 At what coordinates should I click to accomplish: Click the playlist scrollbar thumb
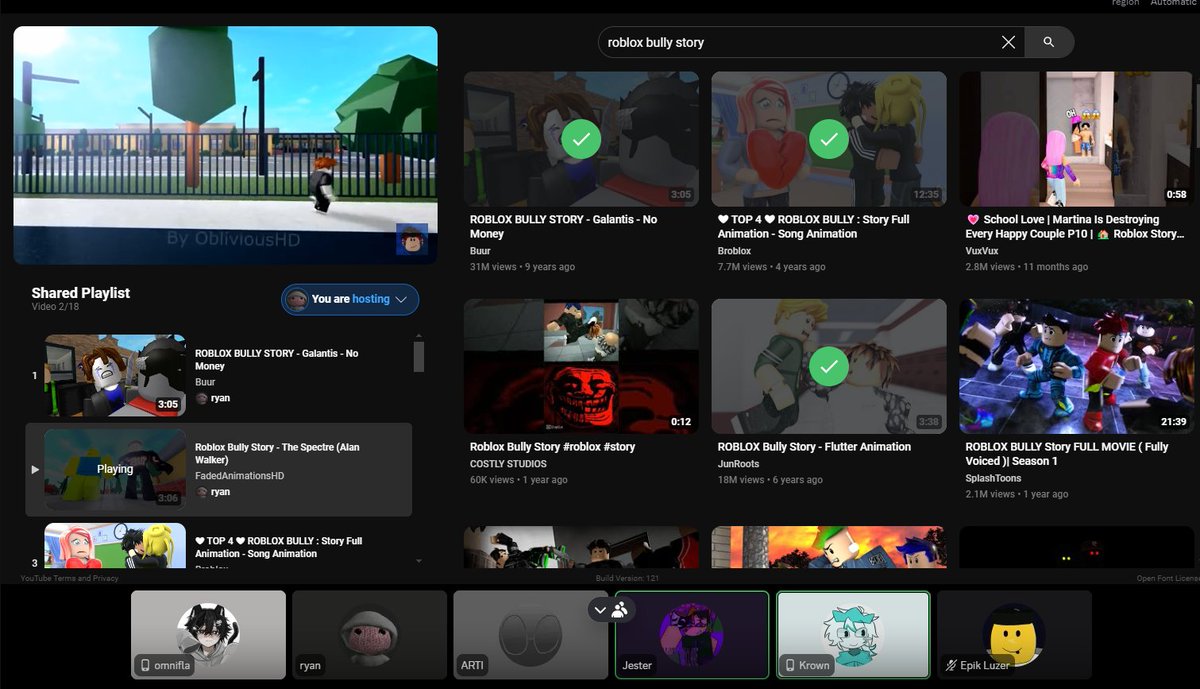coord(419,356)
